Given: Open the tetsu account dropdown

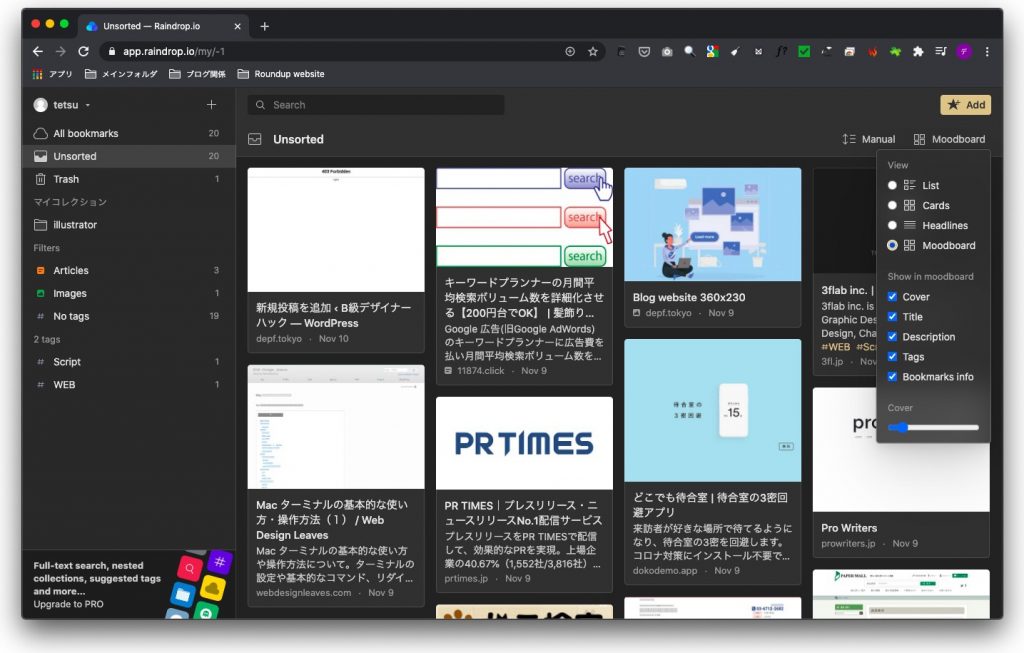Looking at the screenshot, I should (63, 104).
